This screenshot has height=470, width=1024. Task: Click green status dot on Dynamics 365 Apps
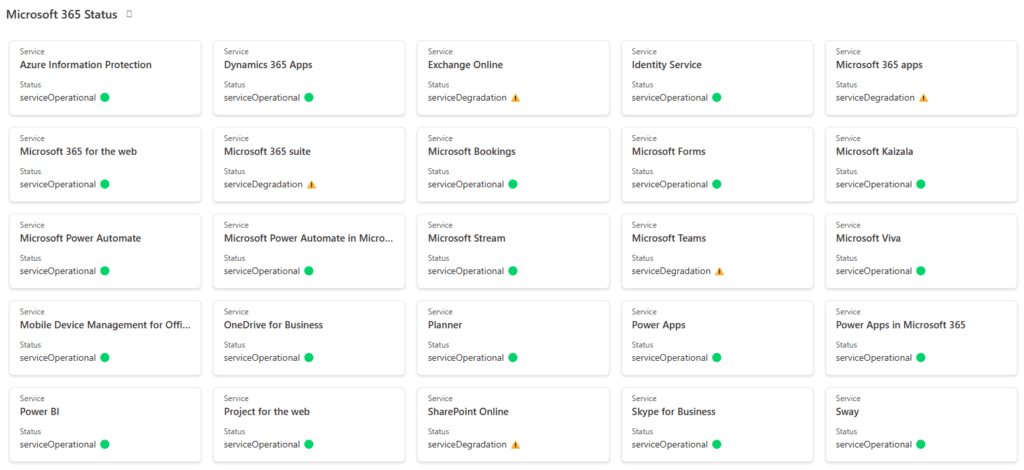click(309, 97)
